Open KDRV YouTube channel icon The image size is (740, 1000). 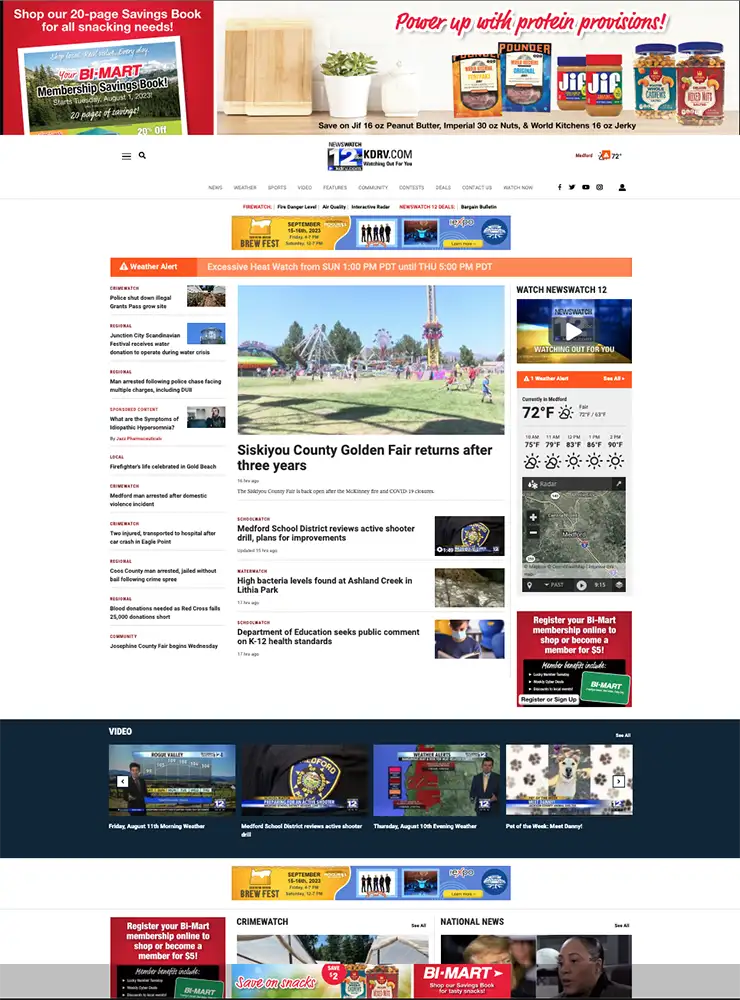point(586,188)
